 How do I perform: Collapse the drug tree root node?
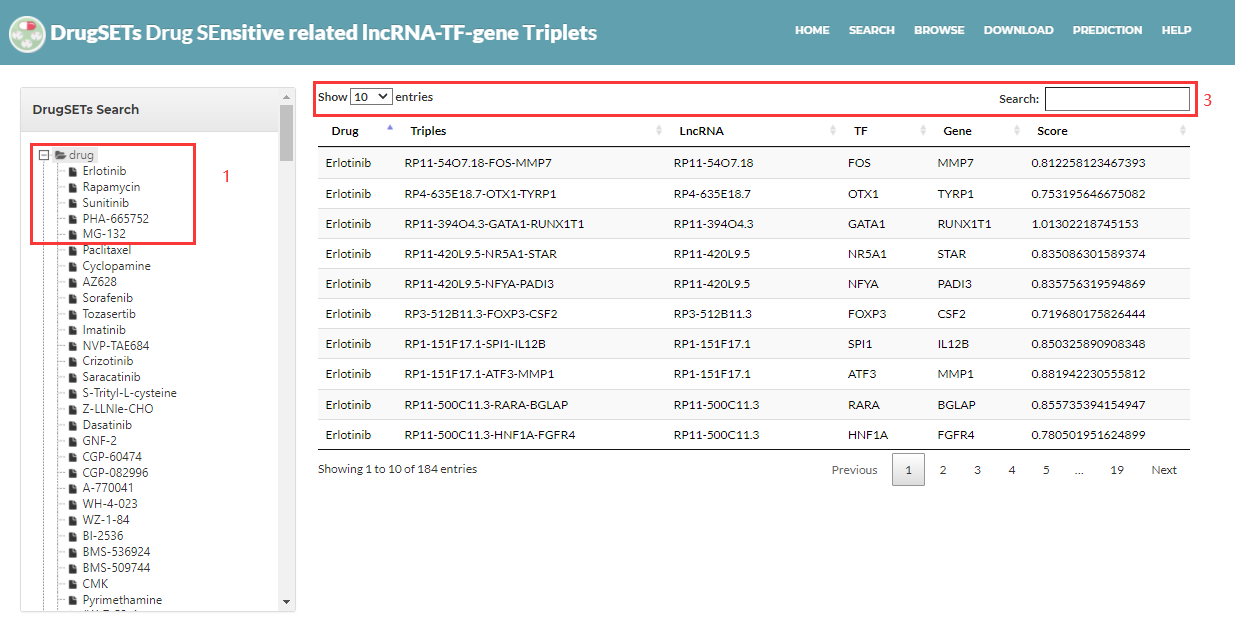[x=44, y=155]
